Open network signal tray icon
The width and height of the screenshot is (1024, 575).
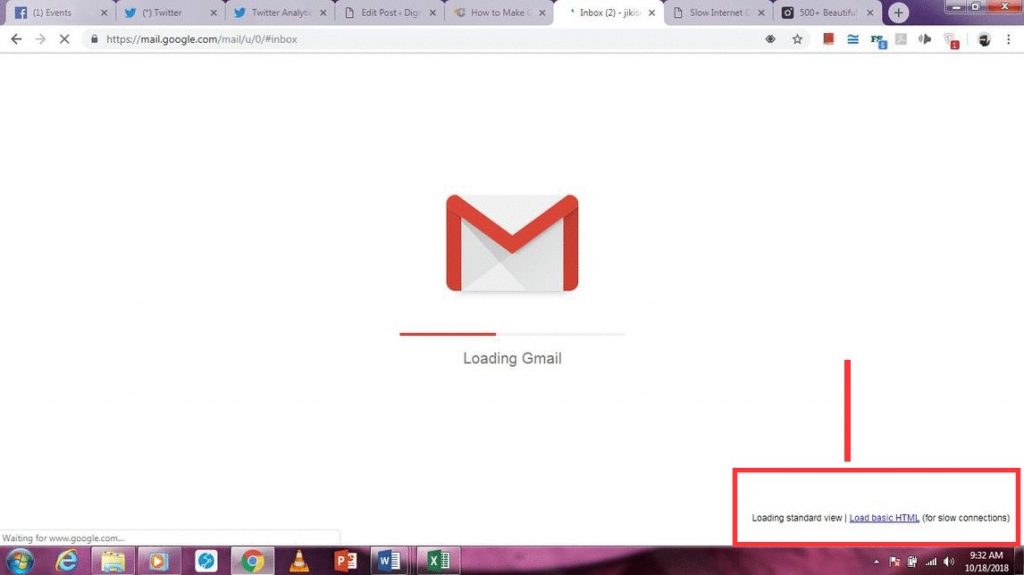coord(931,562)
